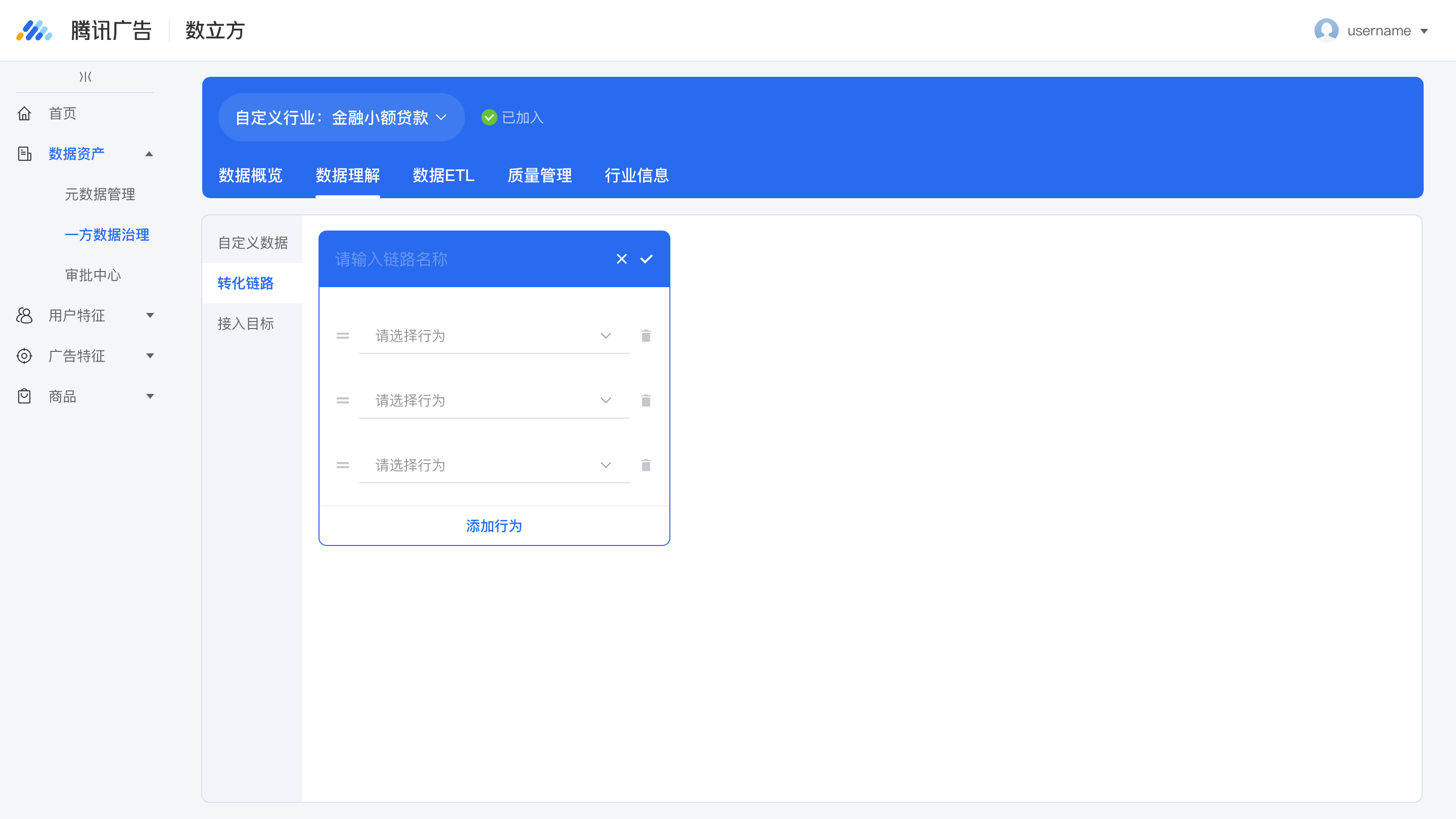Open the second 请选择行为 dropdown

coord(494,401)
